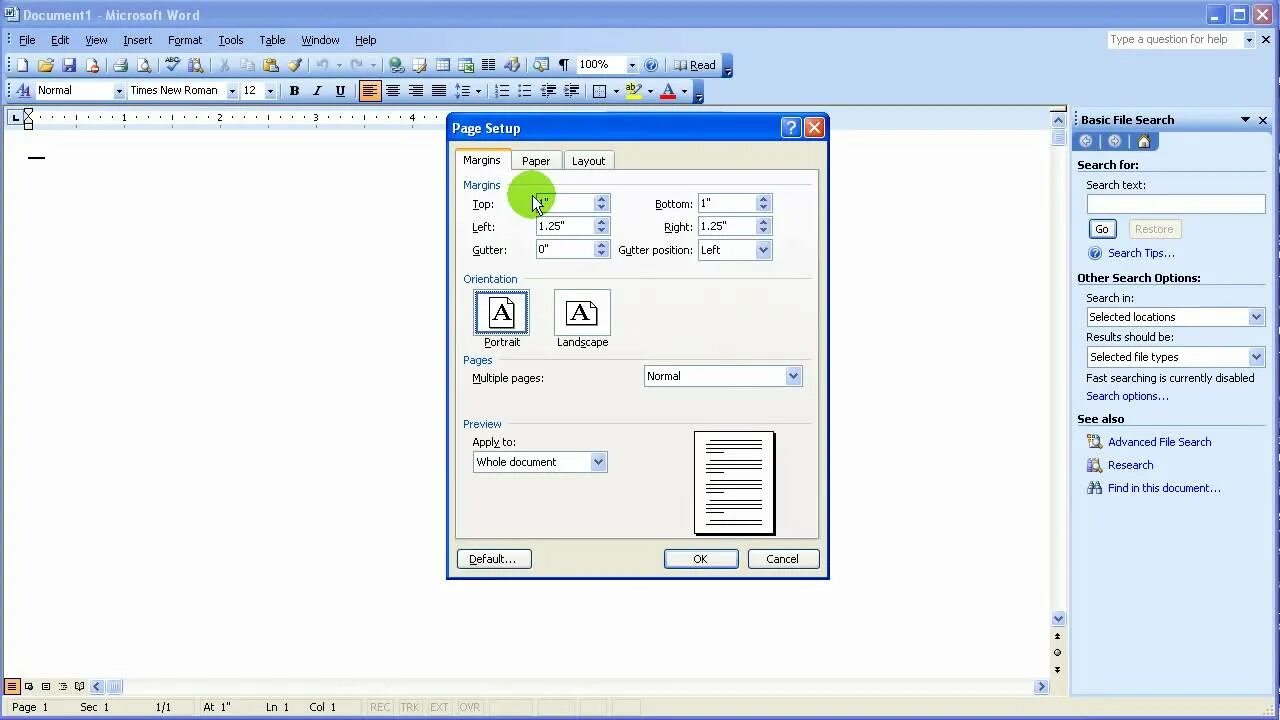Open the Table menu
The width and height of the screenshot is (1280, 720).
click(x=272, y=40)
